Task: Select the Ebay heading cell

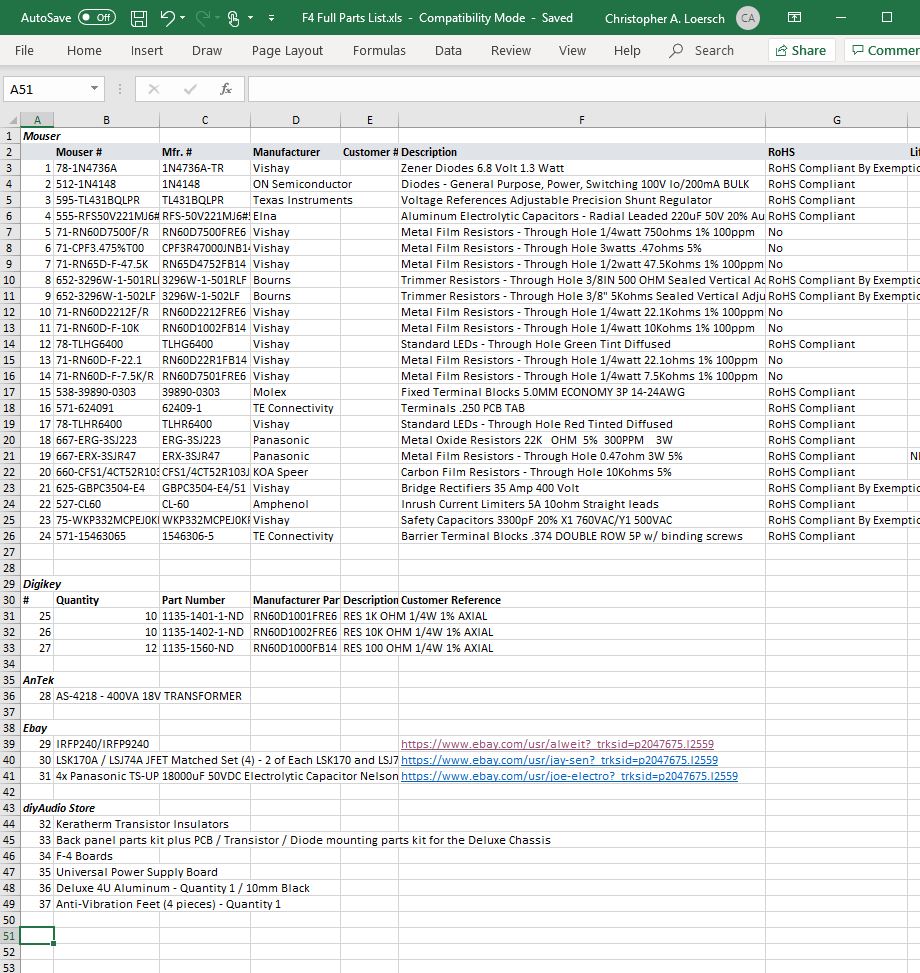Action: pos(37,728)
